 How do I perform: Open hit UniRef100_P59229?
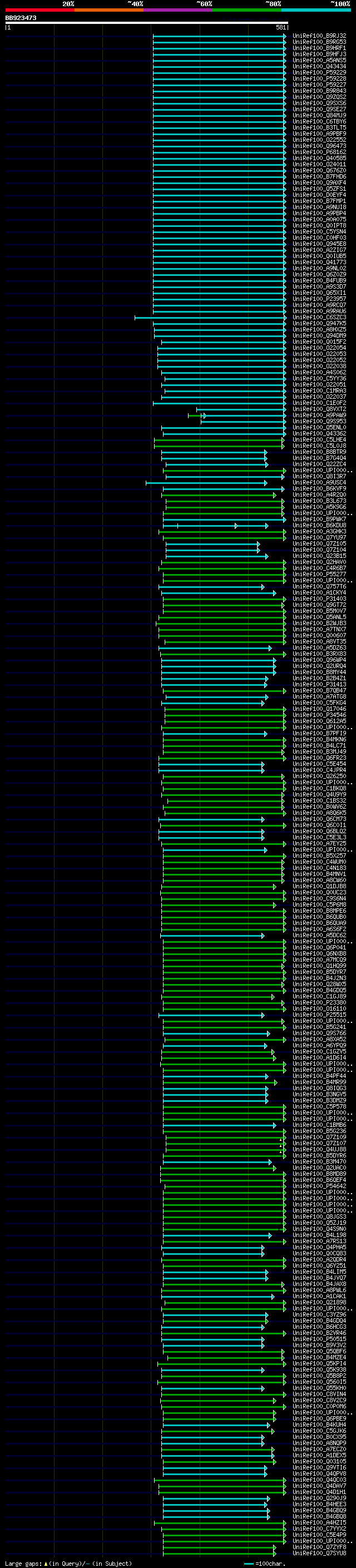click(x=319, y=72)
